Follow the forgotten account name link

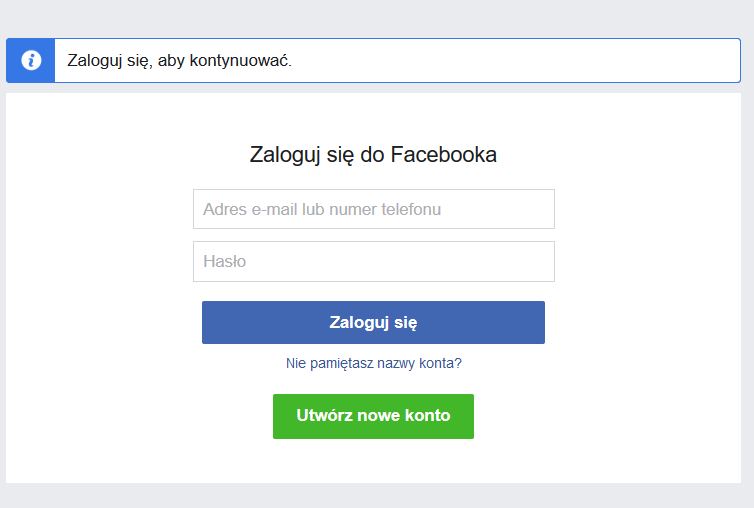tap(373, 363)
